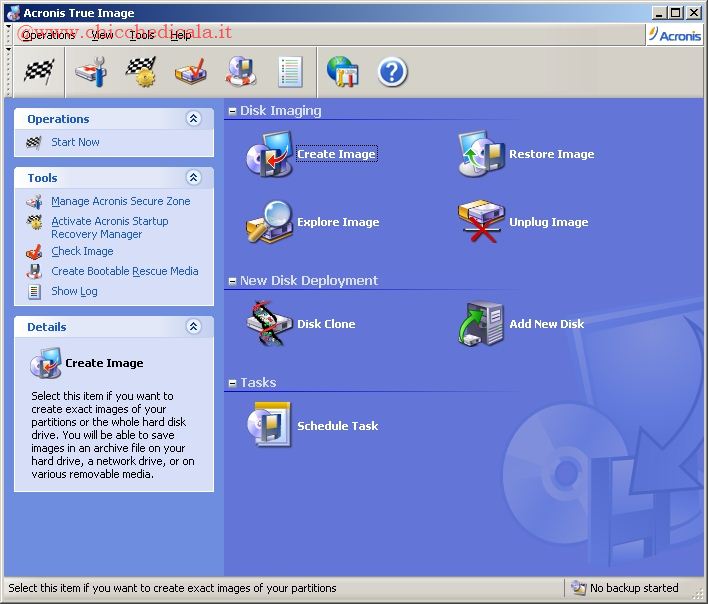Click the Add New Disk icon
The image size is (708, 604).
(x=481, y=324)
